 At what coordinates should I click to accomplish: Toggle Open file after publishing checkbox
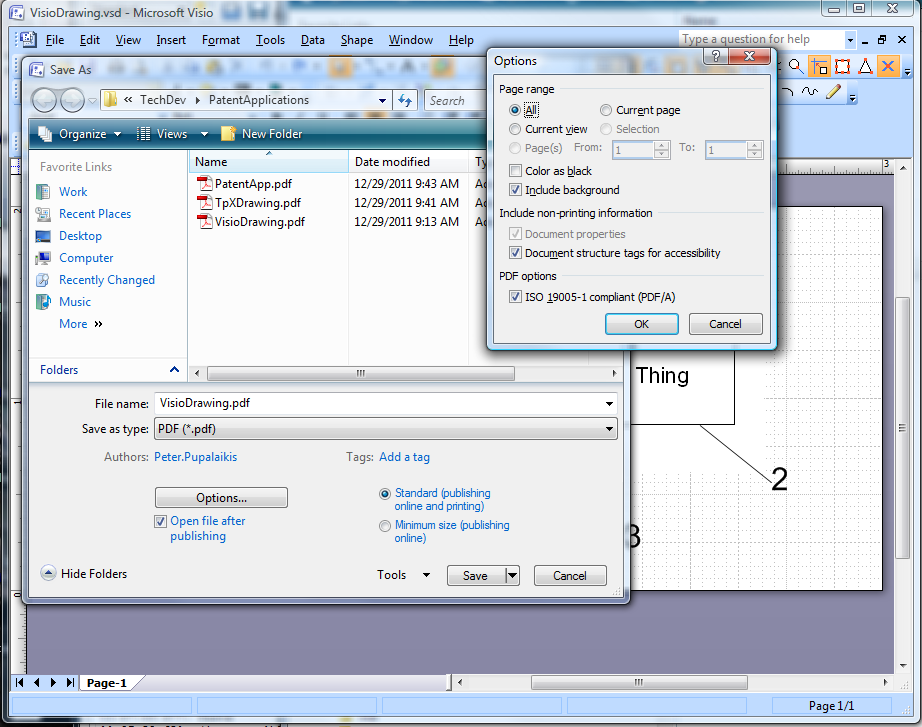161,522
